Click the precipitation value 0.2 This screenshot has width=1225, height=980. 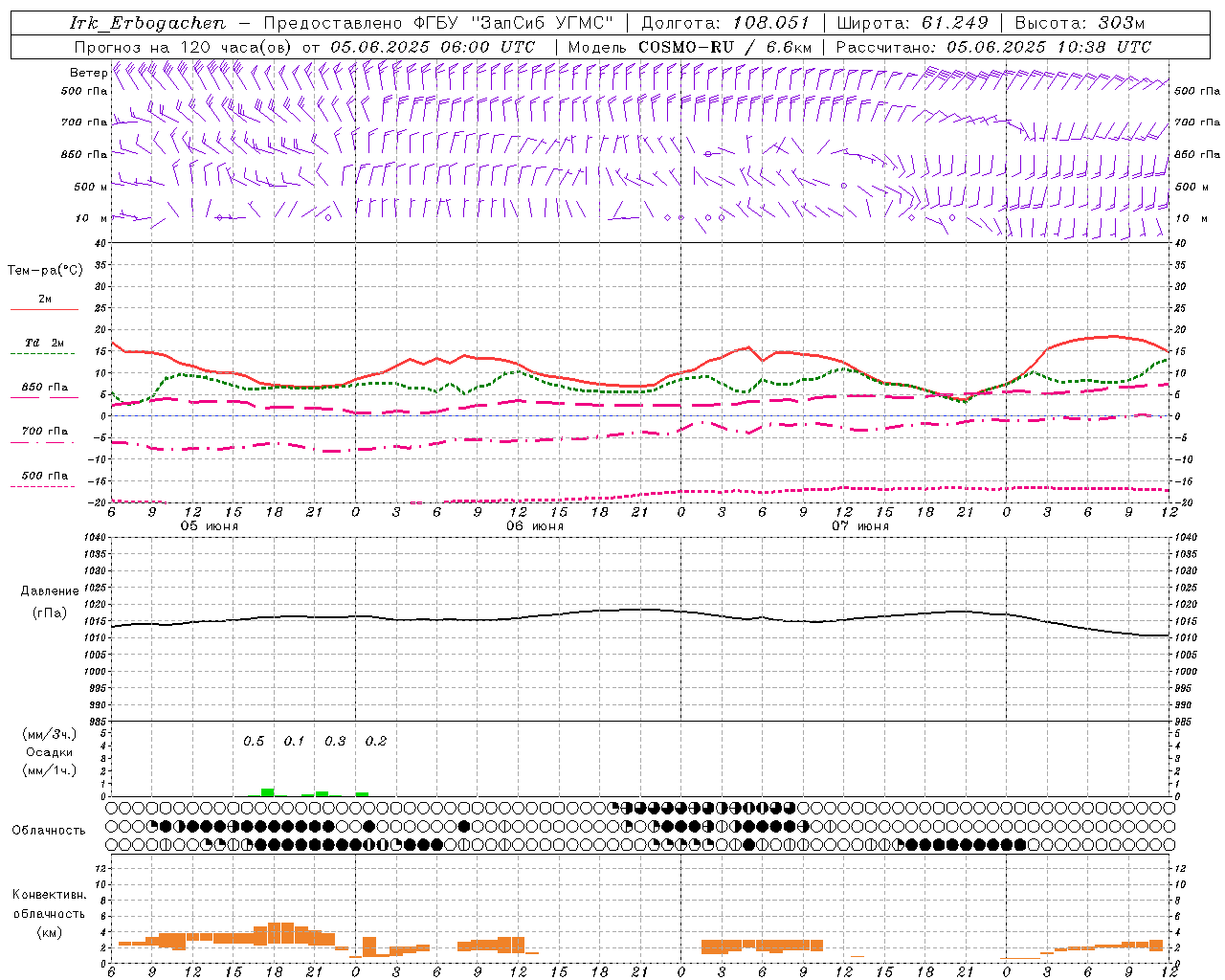point(376,742)
